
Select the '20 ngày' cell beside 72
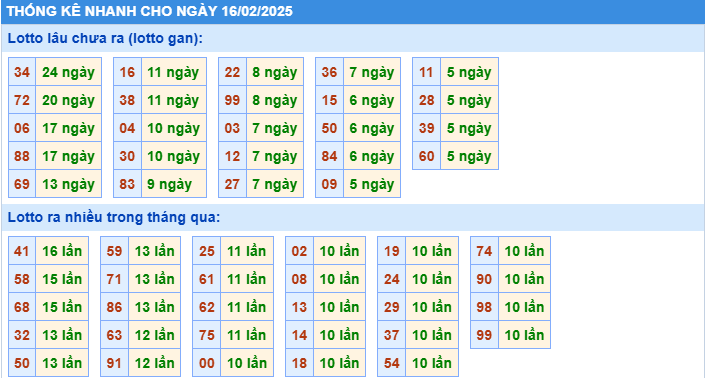[x=69, y=100]
